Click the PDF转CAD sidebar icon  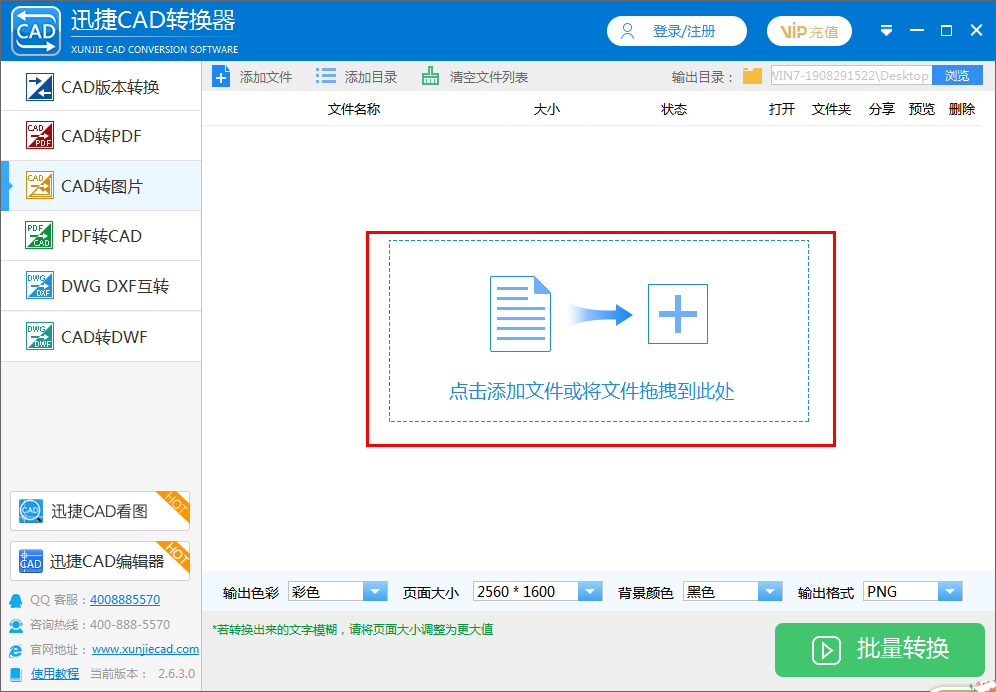pyautogui.click(x=40, y=236)
